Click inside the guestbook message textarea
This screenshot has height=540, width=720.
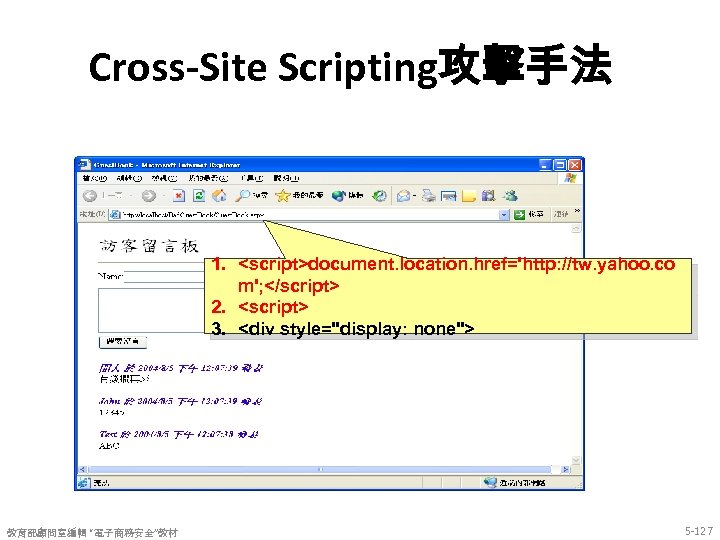tap(151, 310)
